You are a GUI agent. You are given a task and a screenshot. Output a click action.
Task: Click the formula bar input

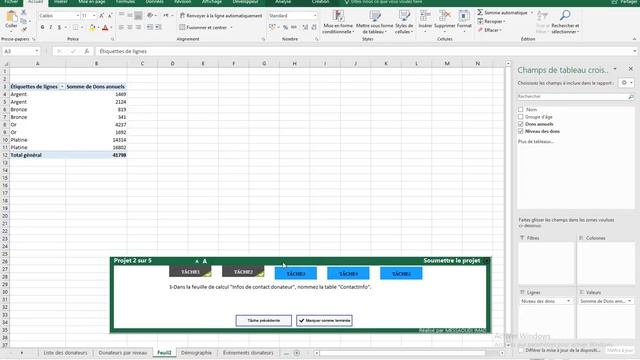365,51
